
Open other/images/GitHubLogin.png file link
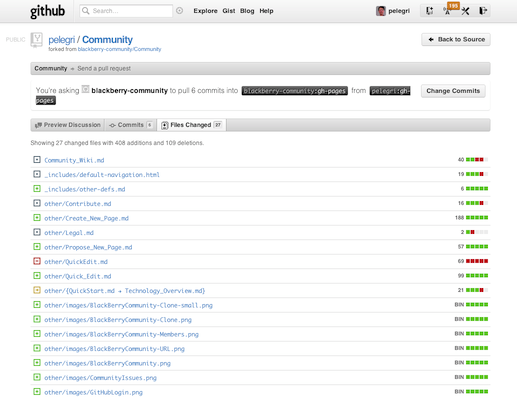click(93, 392)
